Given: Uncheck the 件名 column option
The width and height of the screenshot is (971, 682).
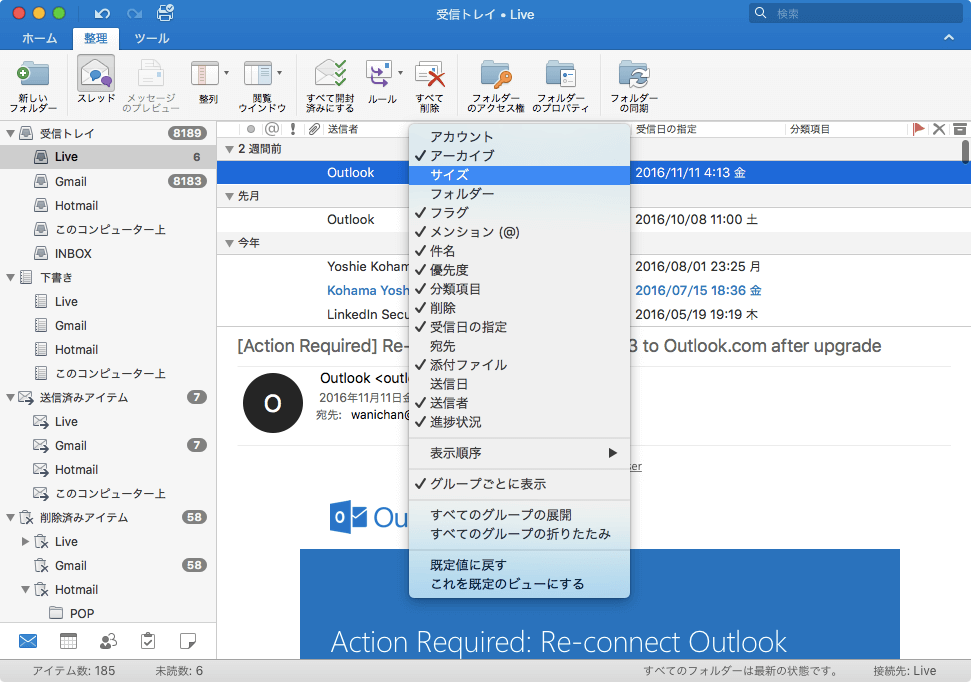Looking at the screenshot, I should click(x=519, y=251).
